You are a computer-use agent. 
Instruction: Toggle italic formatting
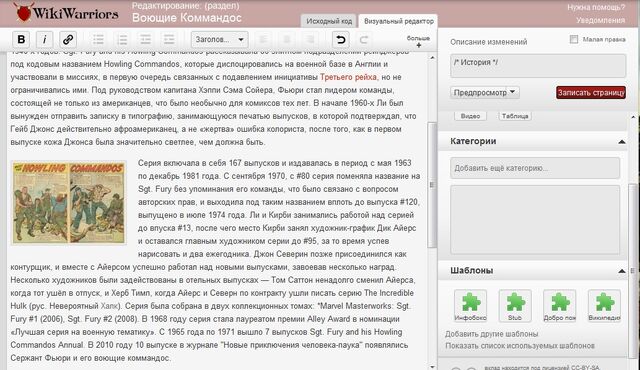44,40
